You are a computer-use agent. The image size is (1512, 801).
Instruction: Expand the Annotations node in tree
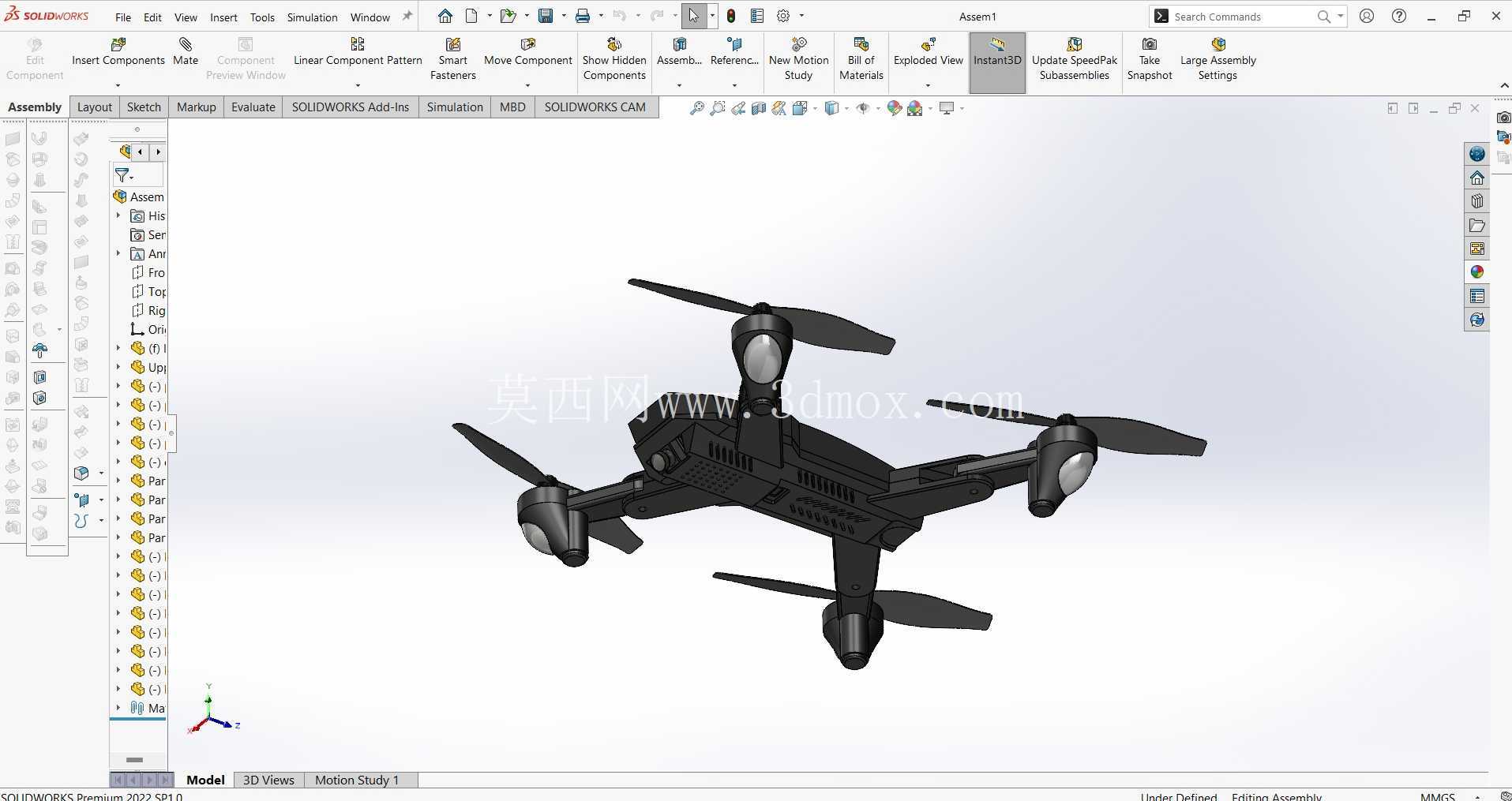(x=118, y=253)
